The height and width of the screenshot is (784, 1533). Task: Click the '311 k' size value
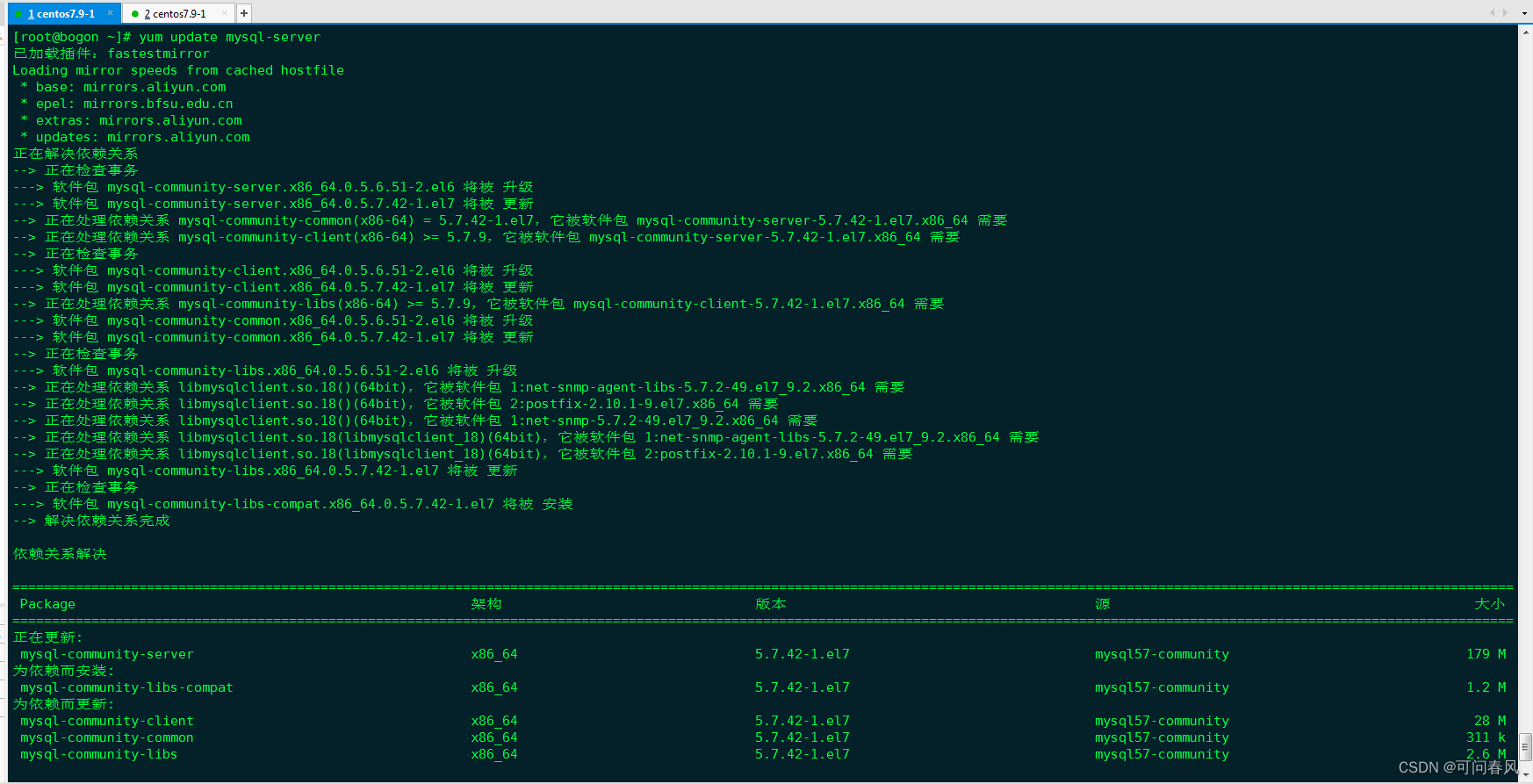tap(1486, 737)
